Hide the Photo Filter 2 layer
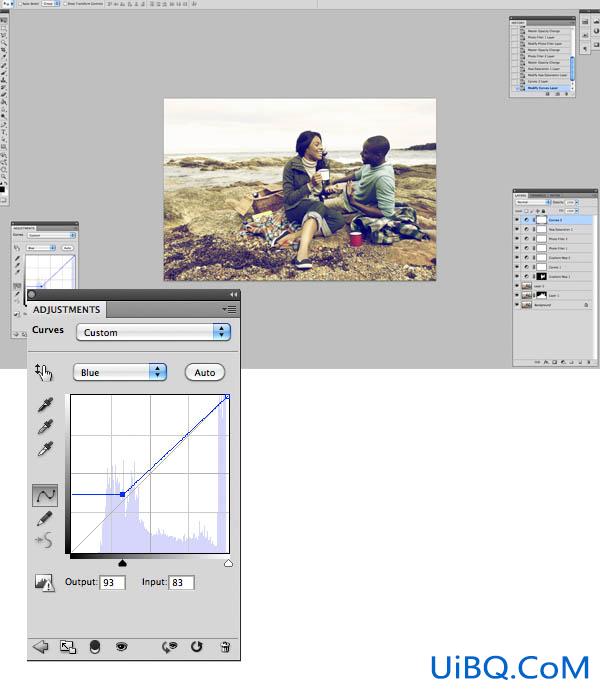 pyautogui.click(x=517, y=239)
